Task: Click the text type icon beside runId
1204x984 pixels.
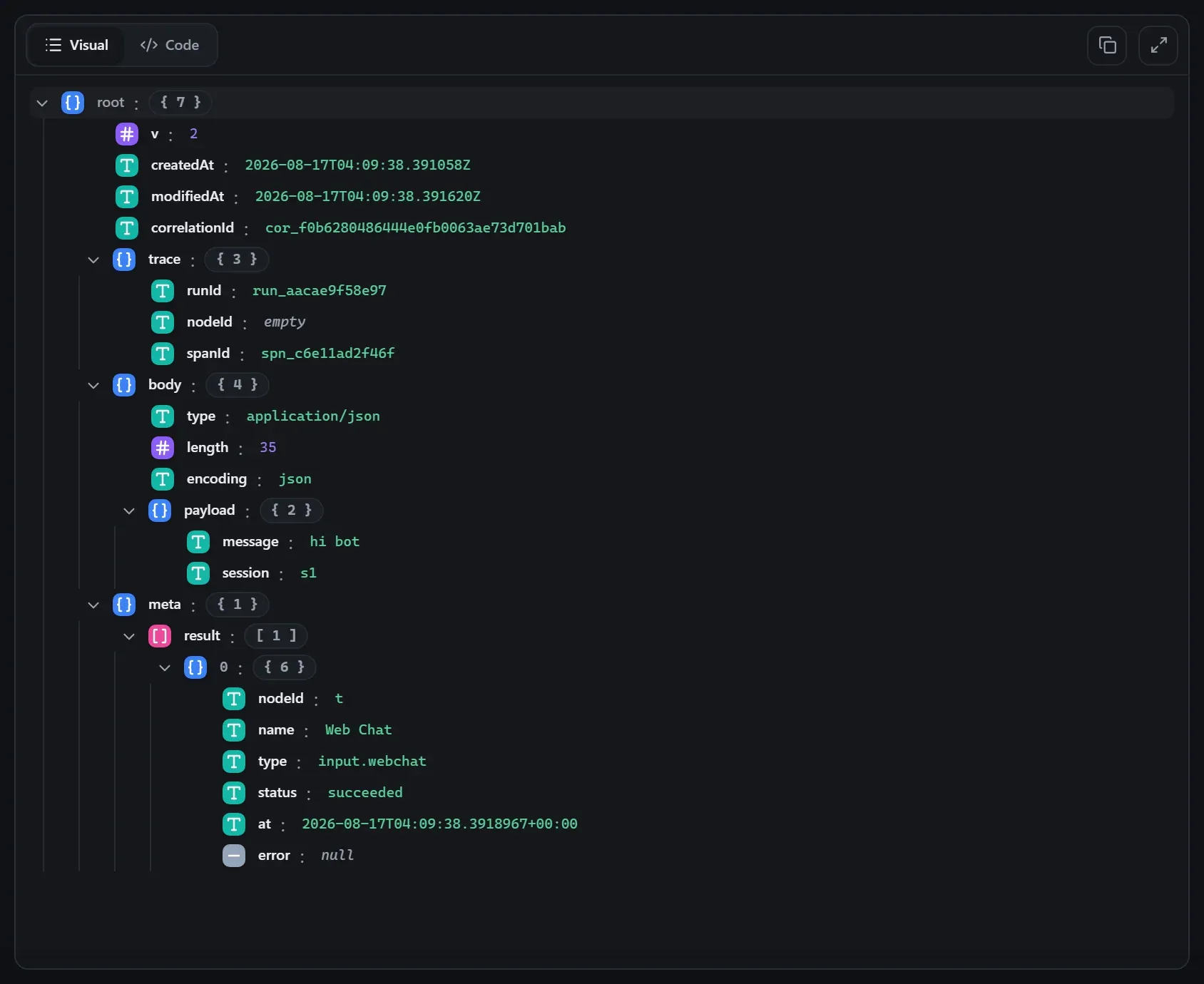Action: pyautogui.click(x=163, y=291)
